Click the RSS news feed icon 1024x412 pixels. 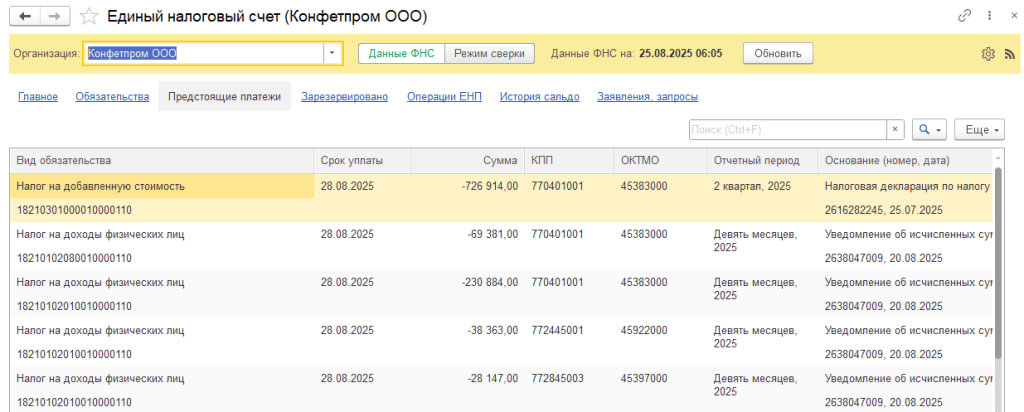click(x=1009, y=54)
